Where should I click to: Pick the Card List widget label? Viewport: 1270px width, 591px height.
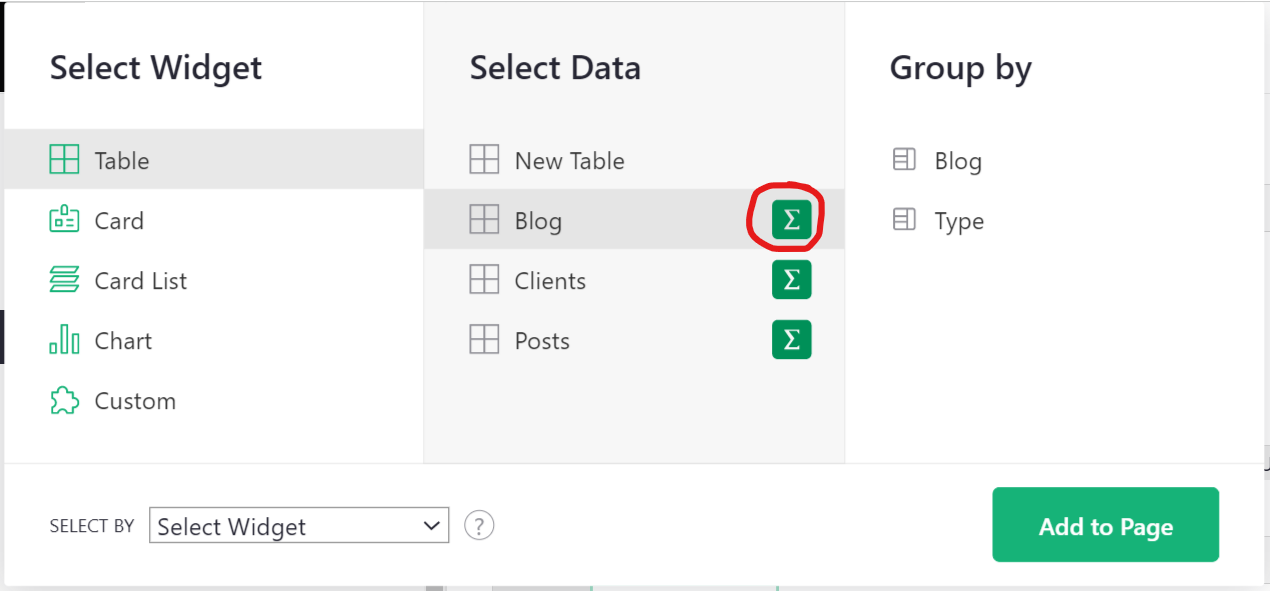[141, 281]
